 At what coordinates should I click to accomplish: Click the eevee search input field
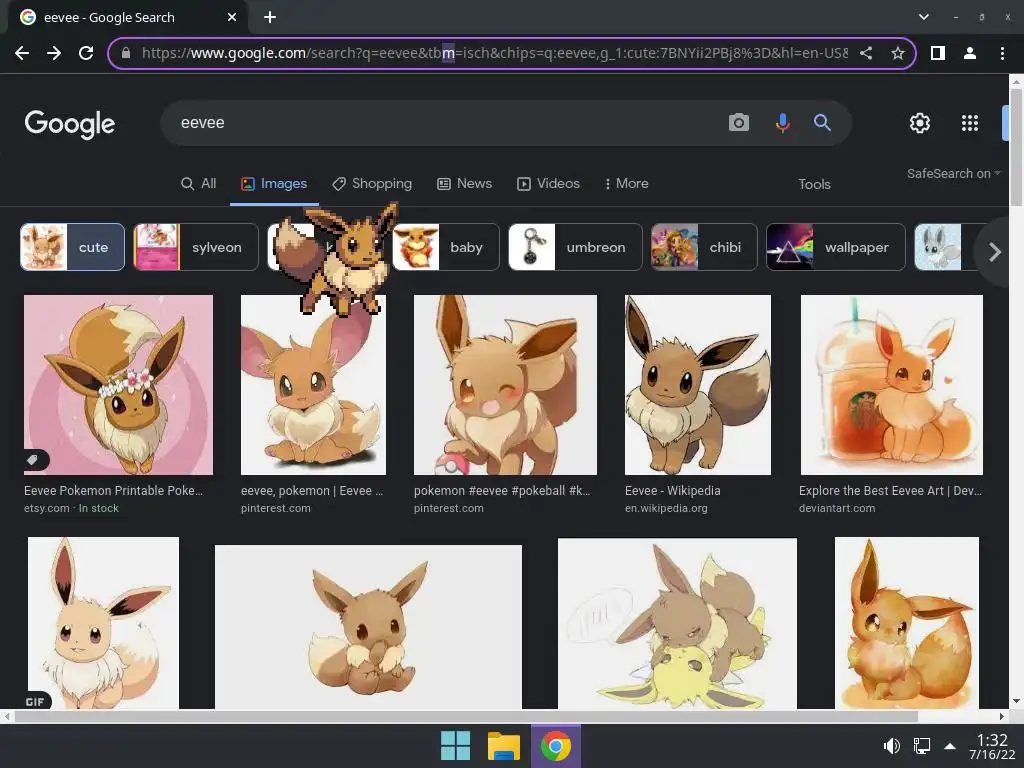coord(444,123)
